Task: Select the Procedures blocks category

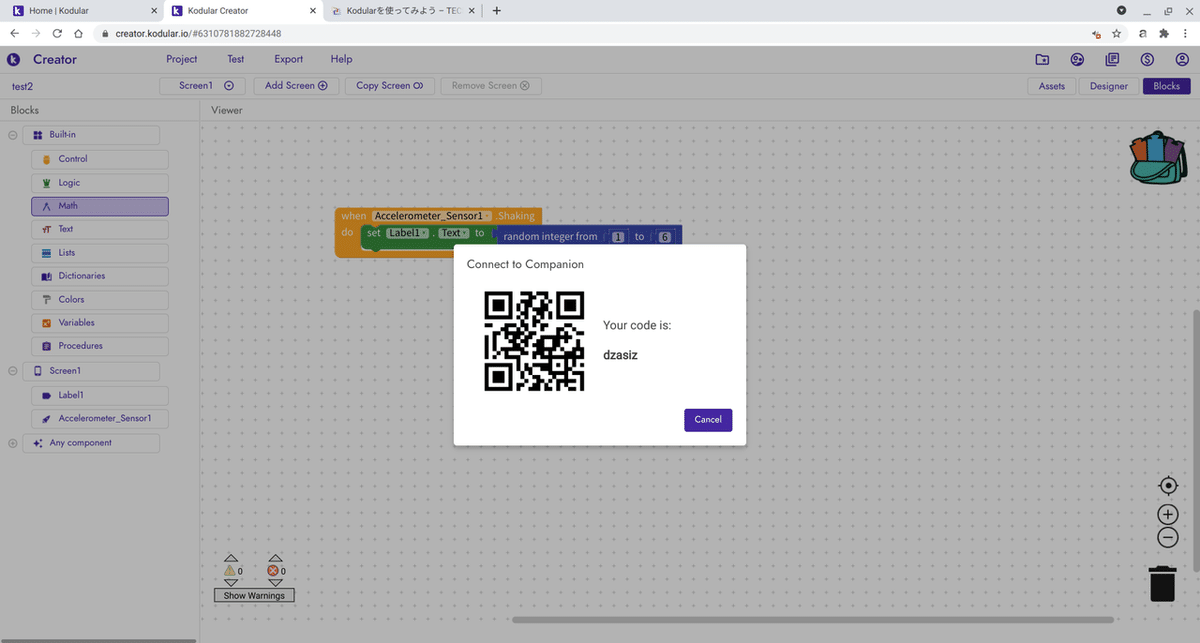Action: pos(99,346)
